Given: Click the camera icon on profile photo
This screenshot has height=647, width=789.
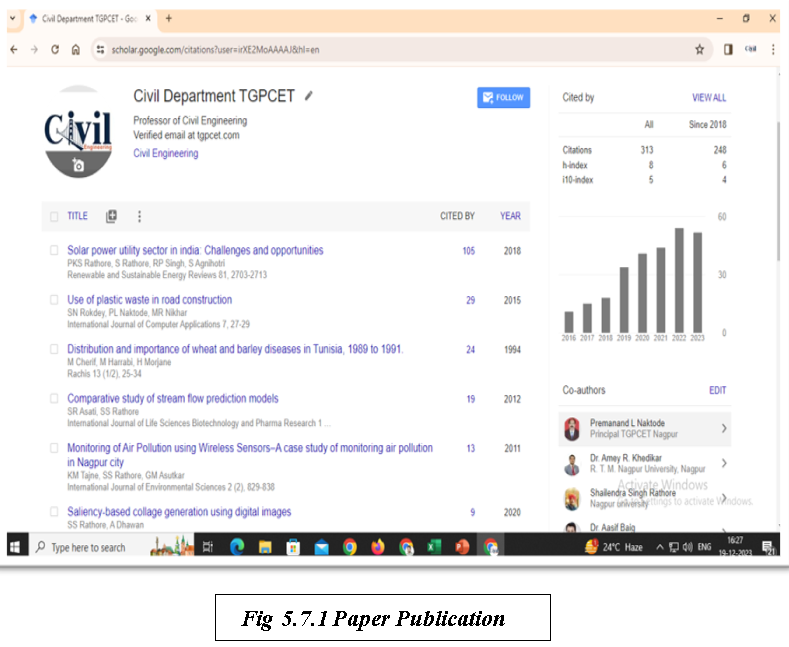Looking at the screenshot, I should pos(78,165).
